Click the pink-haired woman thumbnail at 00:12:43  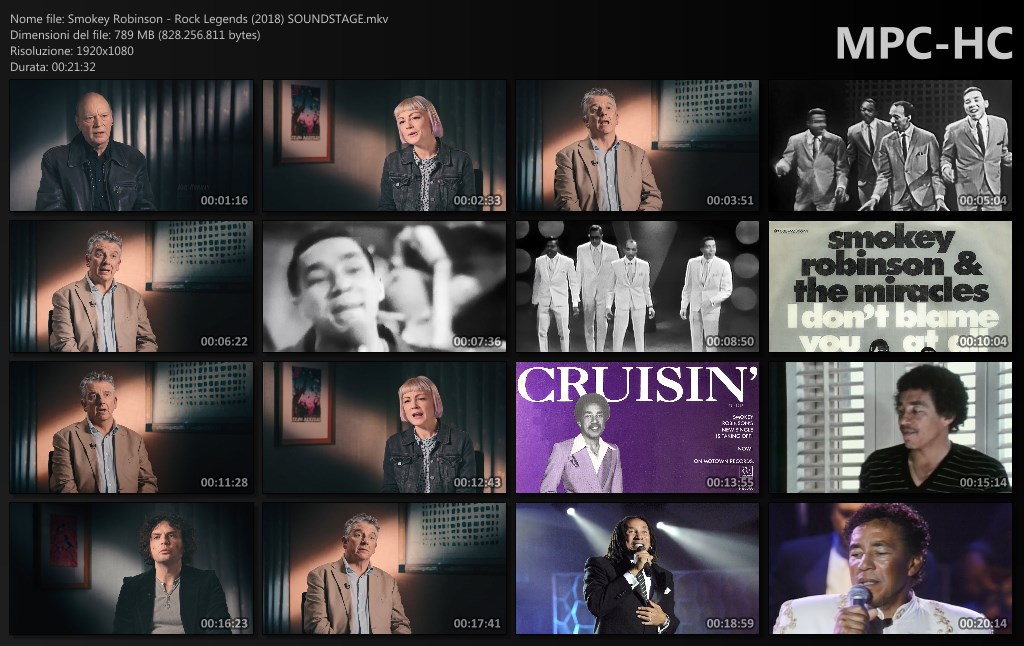click(x=384, y=428)
